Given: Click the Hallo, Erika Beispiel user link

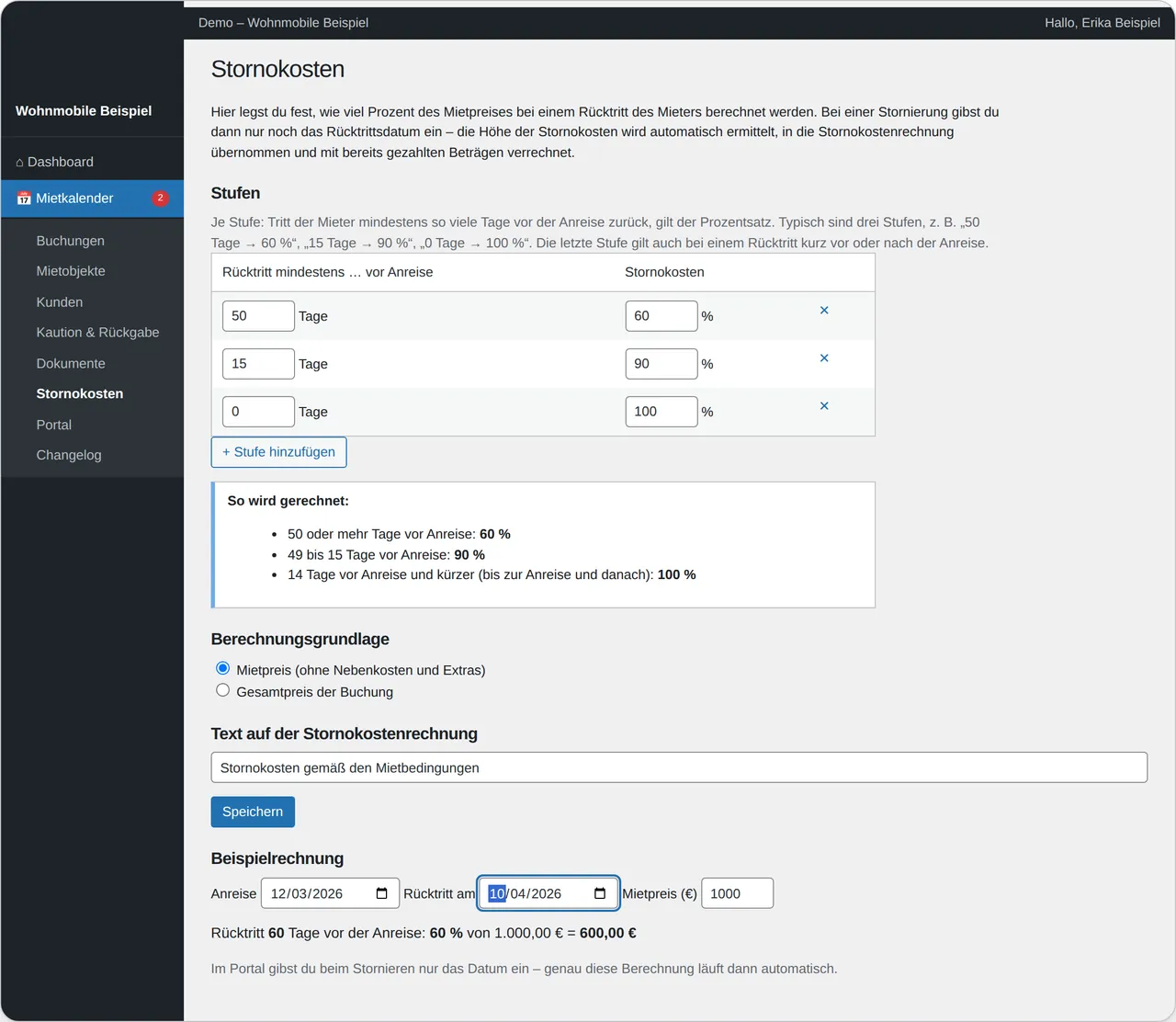Looking at the screenshot, I should (1102, 23).
